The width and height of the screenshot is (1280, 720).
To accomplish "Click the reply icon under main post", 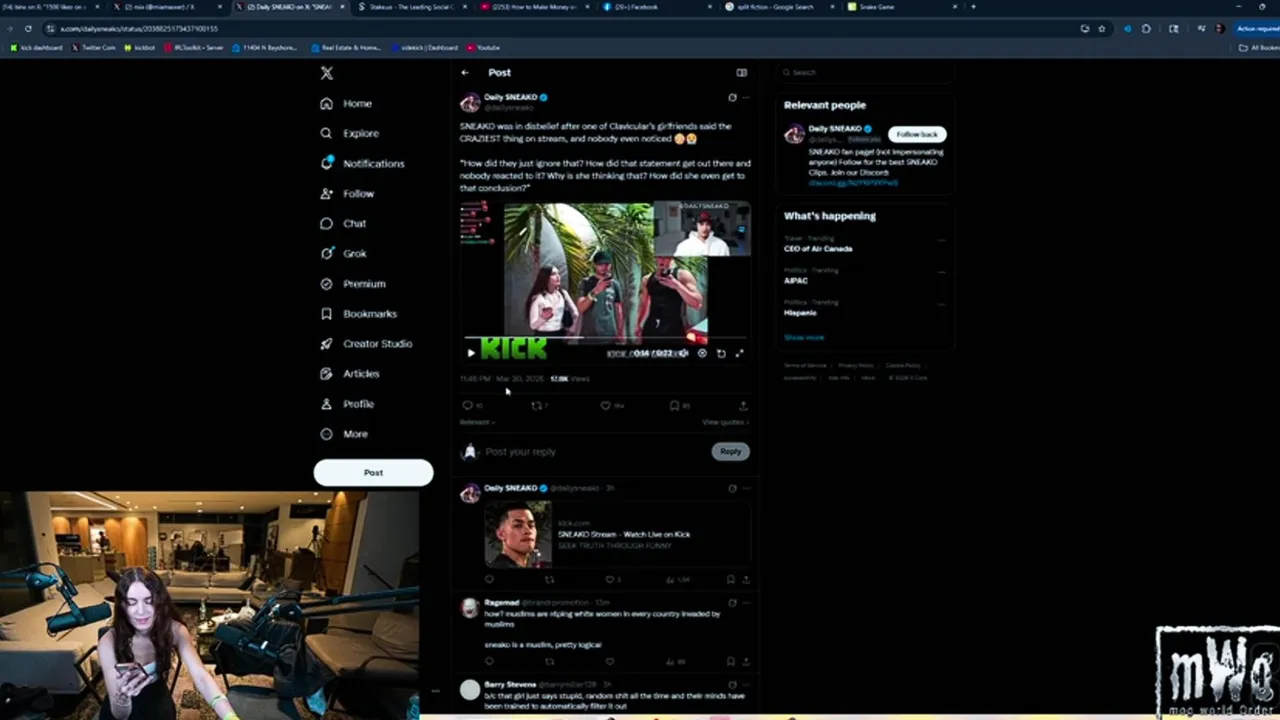I will [467, 405].
